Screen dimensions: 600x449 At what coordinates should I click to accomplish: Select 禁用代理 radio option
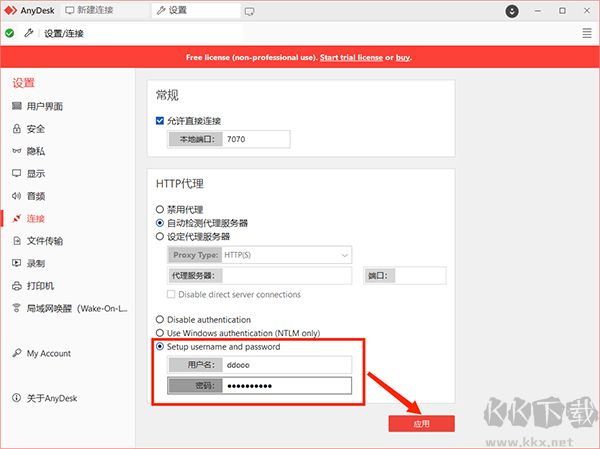pyautogui.click(x=160, y=209)
